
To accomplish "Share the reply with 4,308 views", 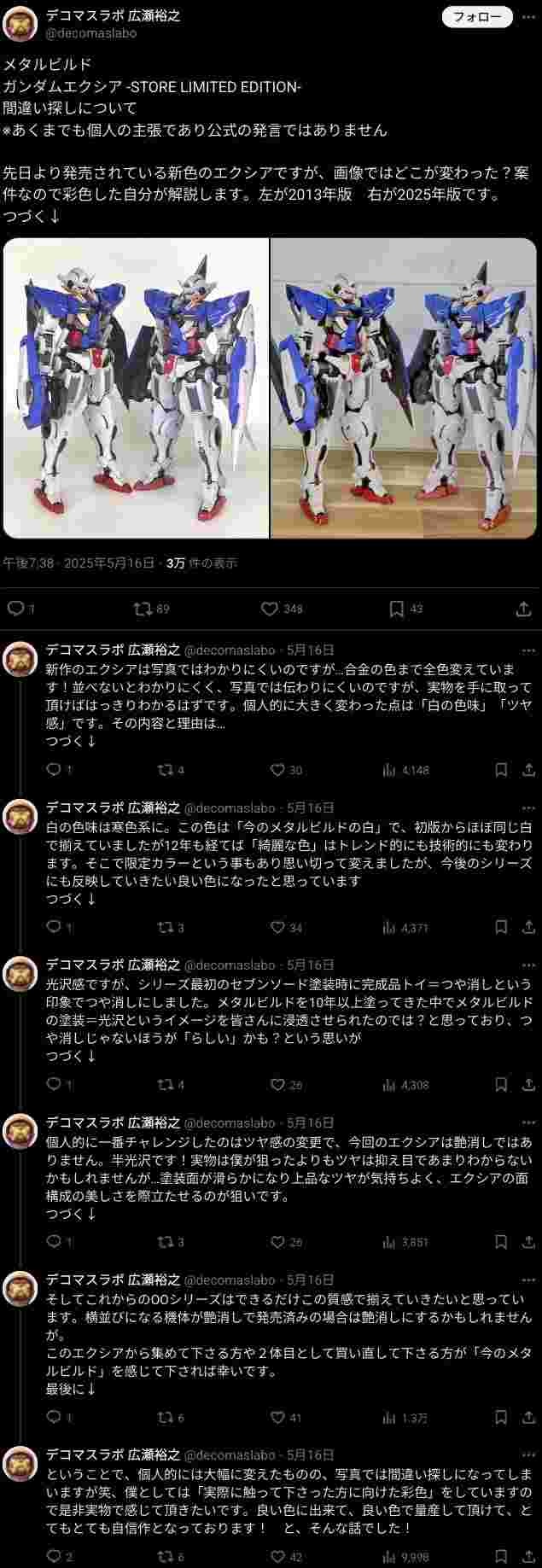I will [527, 1084].
